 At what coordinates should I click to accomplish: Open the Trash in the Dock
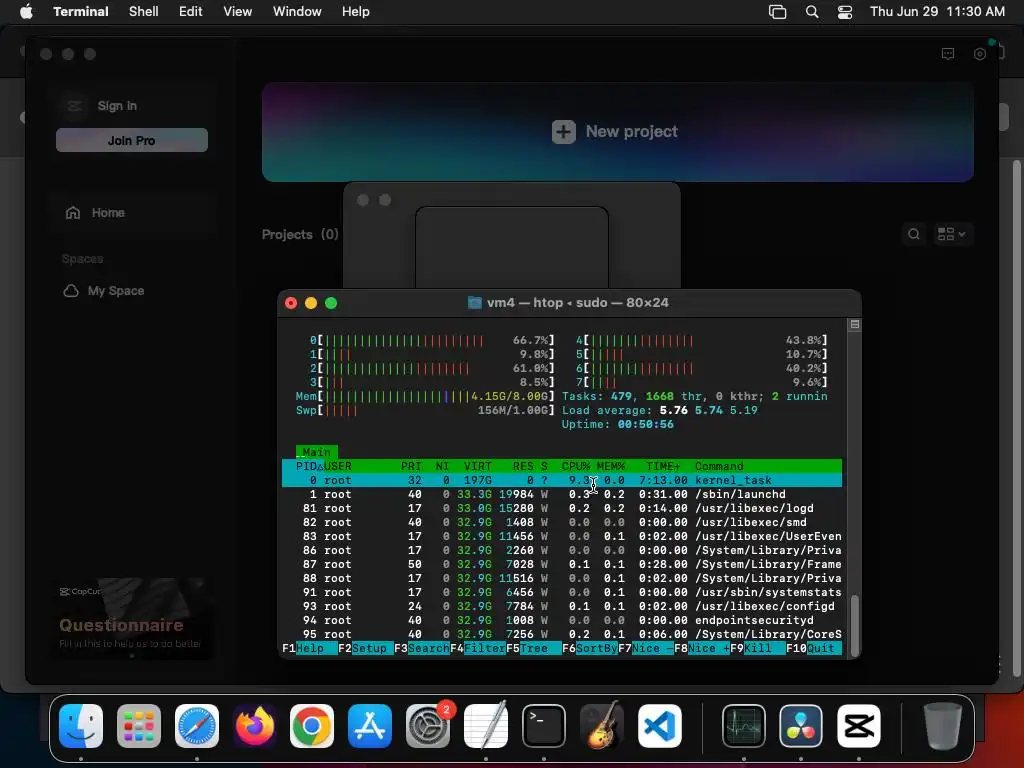943,726
